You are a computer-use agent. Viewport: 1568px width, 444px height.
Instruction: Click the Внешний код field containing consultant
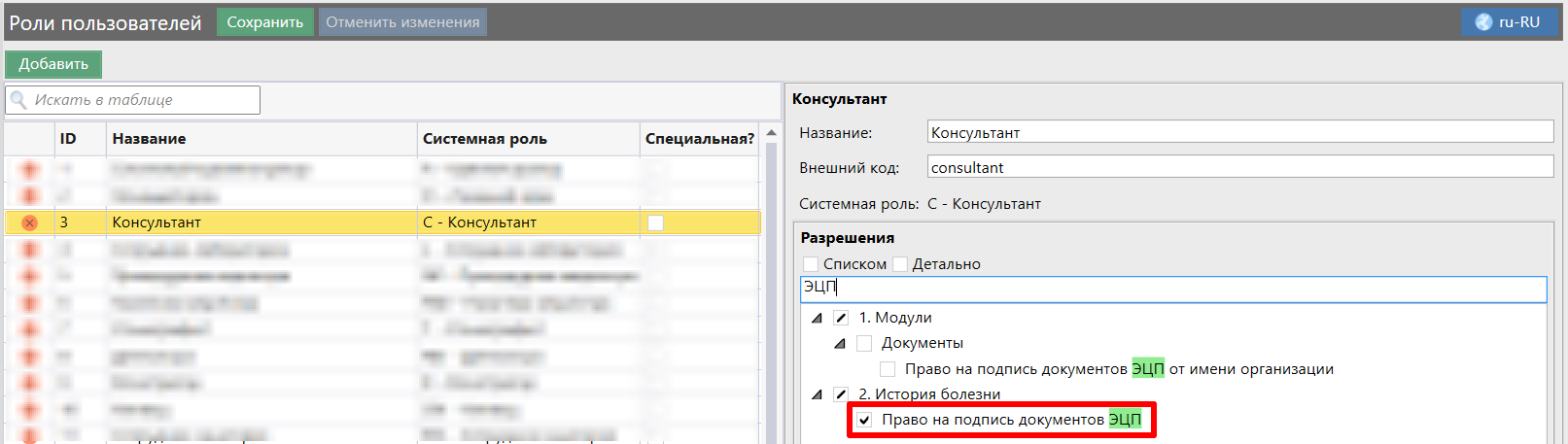pyautogui.click(x=1239, y=167)
